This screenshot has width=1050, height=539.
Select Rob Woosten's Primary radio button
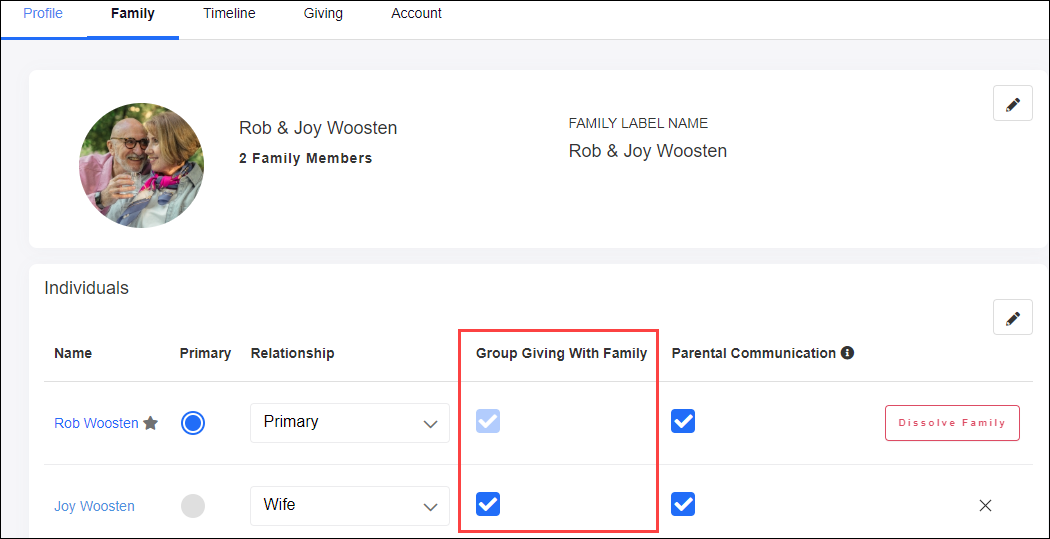[193, 423]
